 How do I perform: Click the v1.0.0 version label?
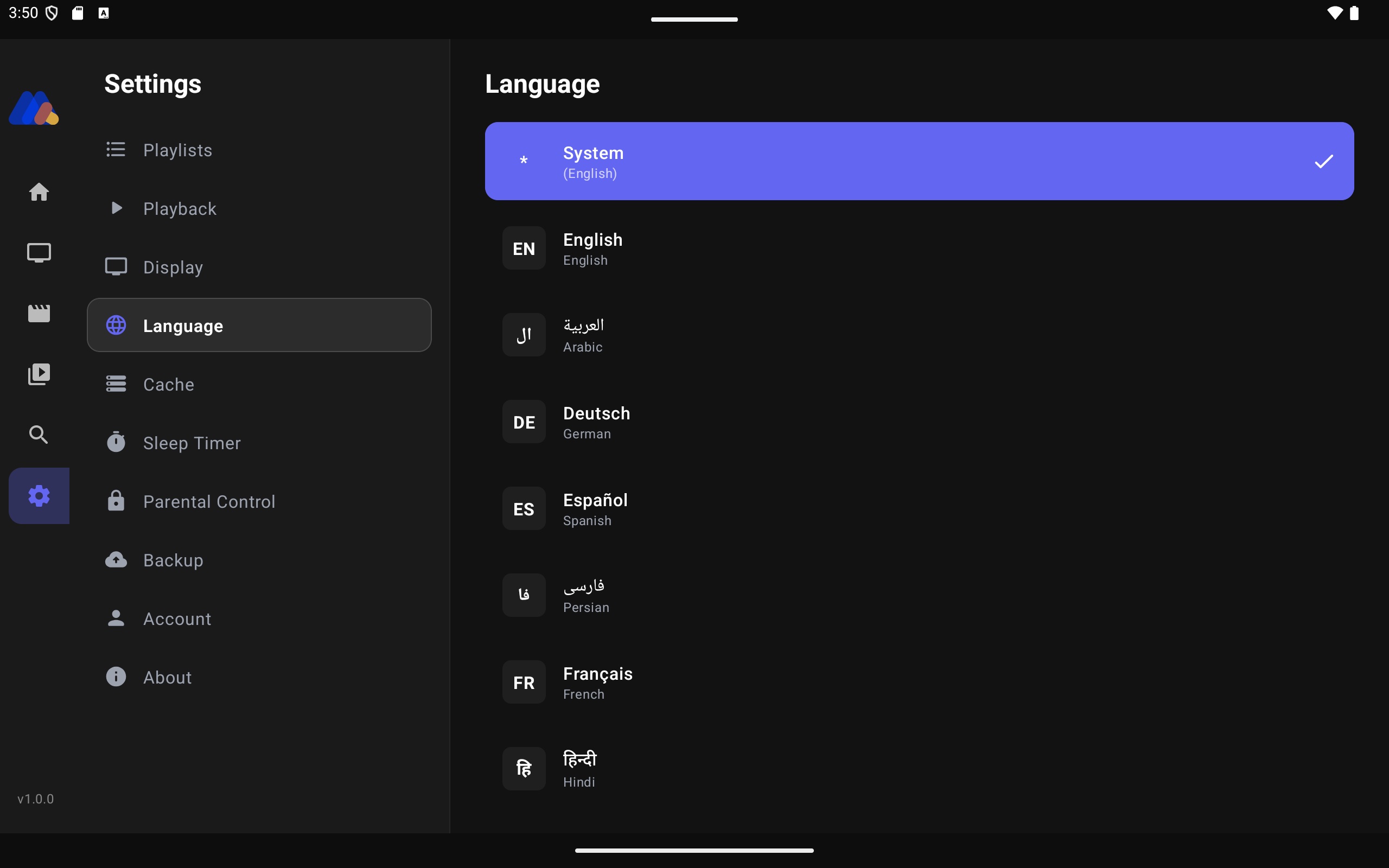point(36,799)
